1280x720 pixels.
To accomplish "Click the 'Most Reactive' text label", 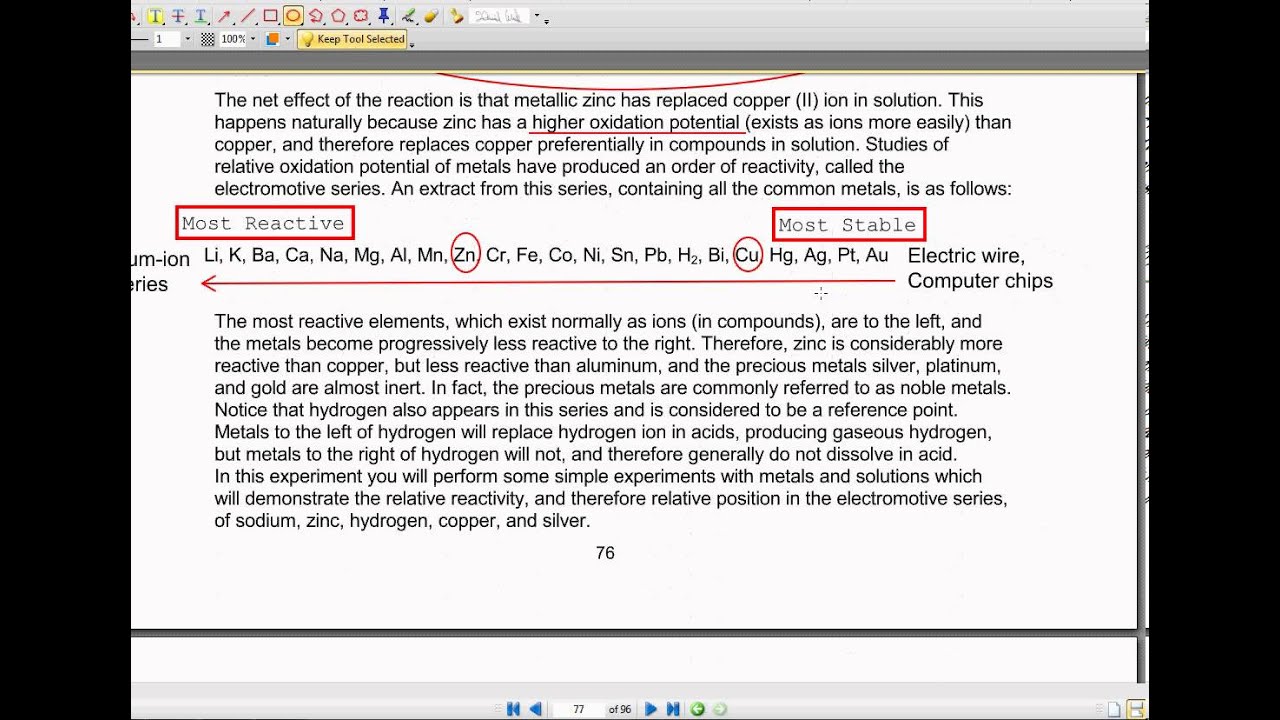I will tap(264, 223).
